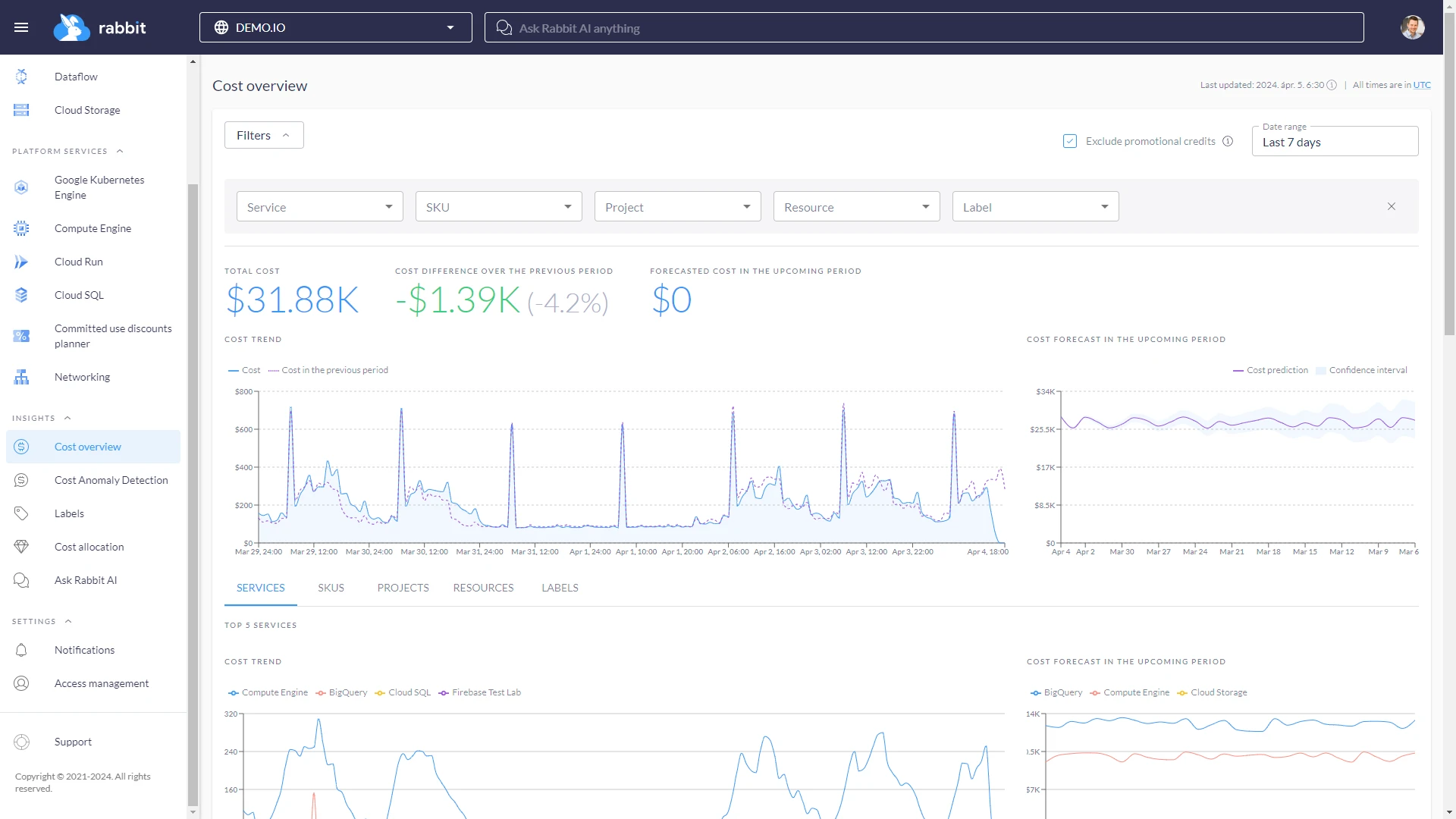Uncheck Exclude promotional credits checkbox

(1070, 141)
